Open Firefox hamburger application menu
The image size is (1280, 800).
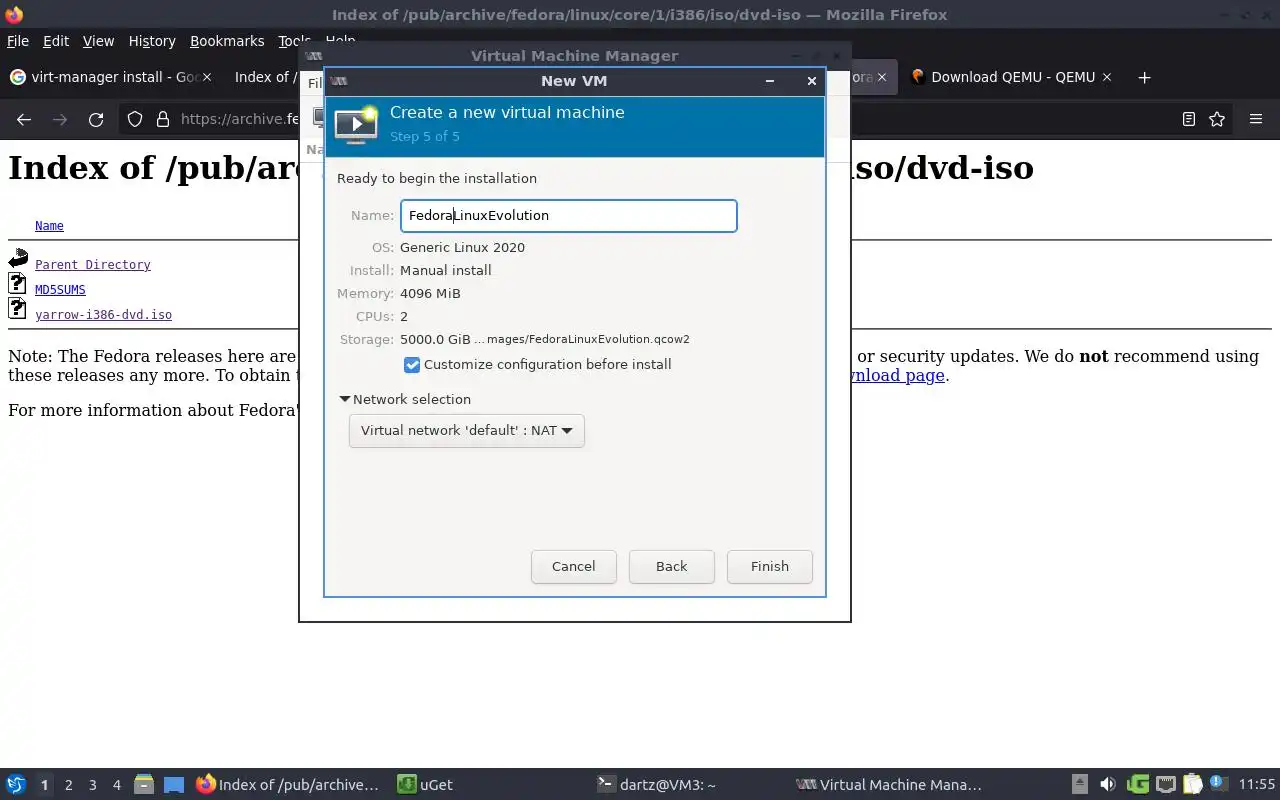(x=1256, y=119)
